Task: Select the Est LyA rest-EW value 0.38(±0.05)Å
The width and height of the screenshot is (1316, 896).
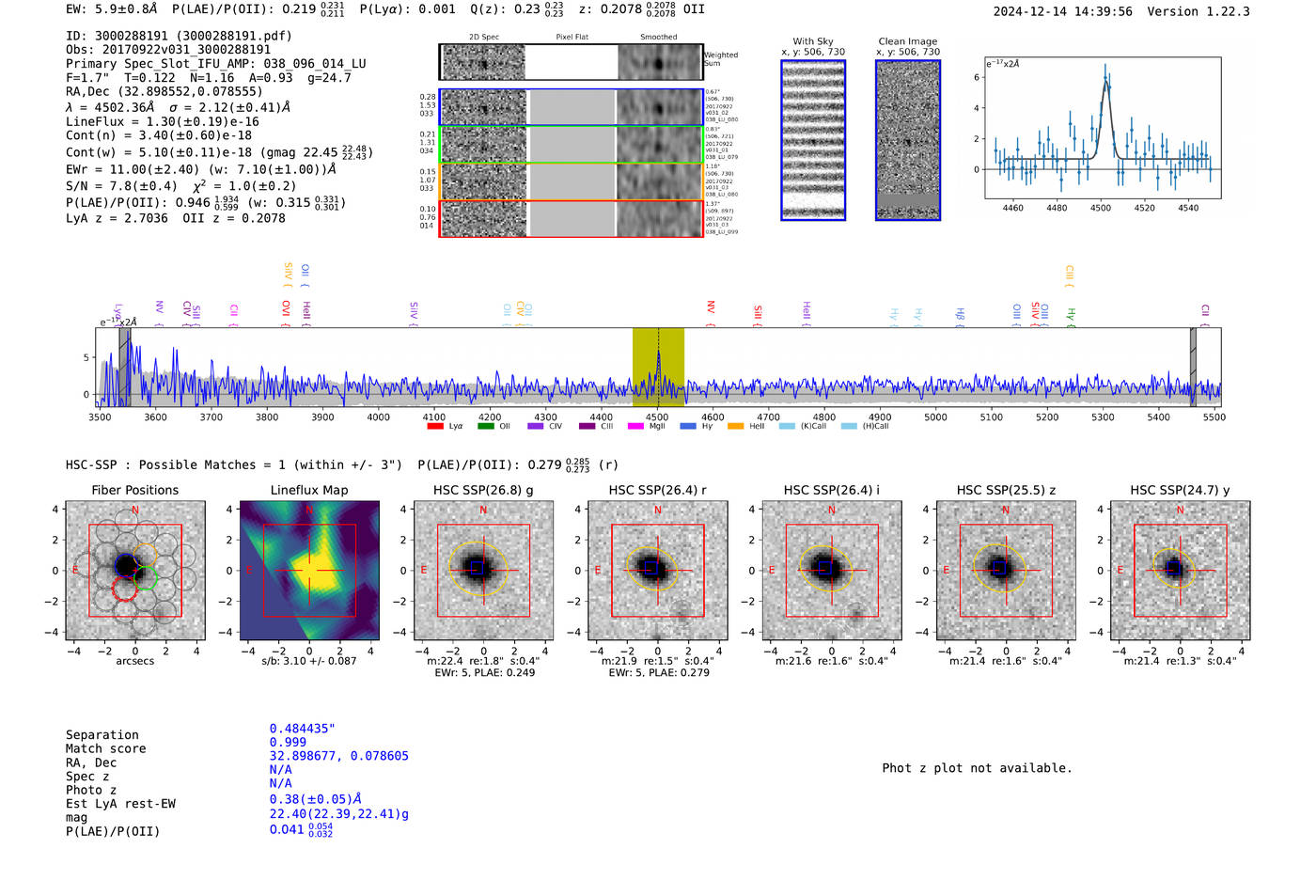Action: tap(316, 799)
